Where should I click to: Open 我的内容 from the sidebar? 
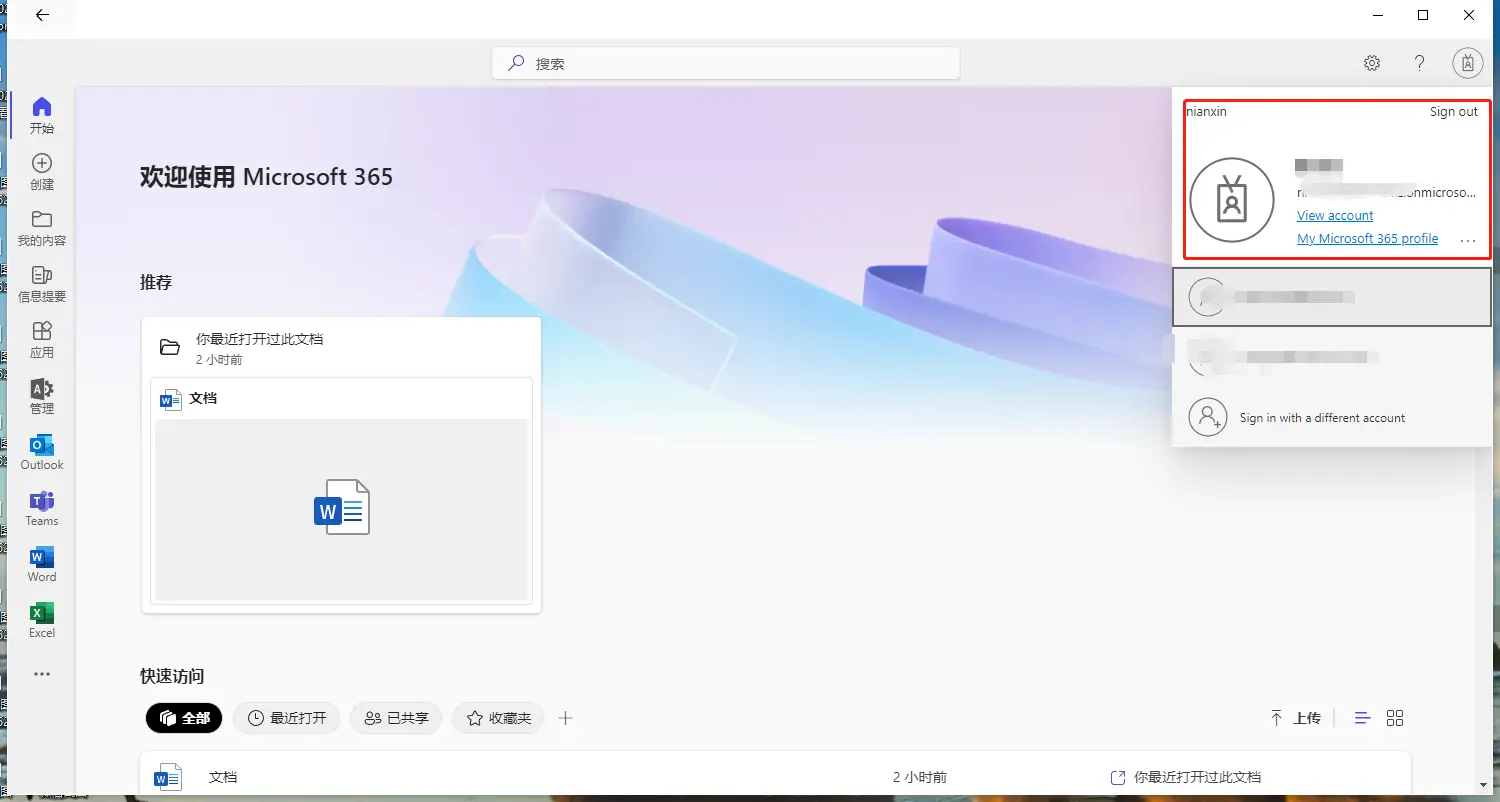[x=41, y=226]
